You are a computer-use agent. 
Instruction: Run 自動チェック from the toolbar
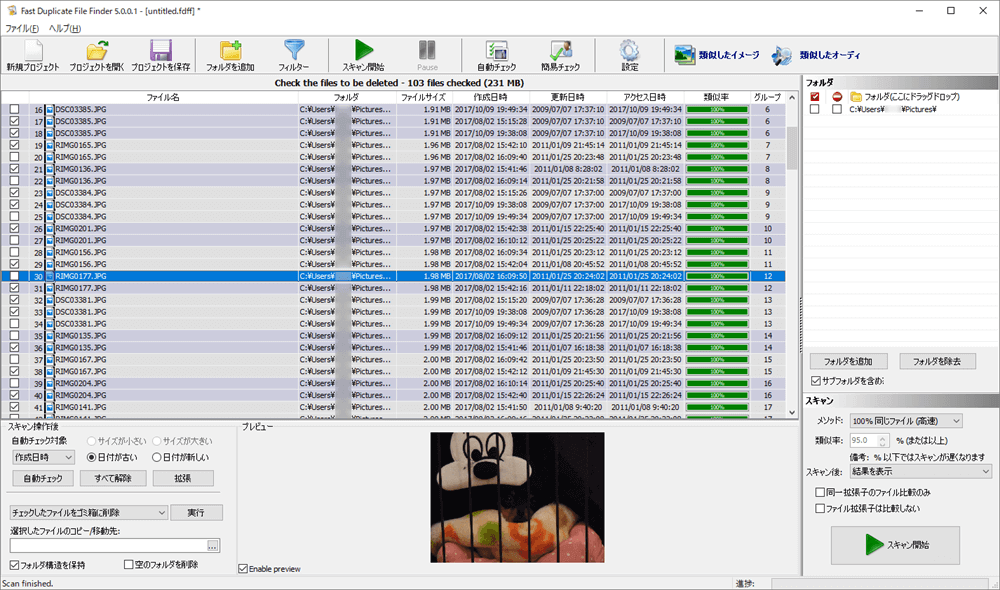click(496, 51)
